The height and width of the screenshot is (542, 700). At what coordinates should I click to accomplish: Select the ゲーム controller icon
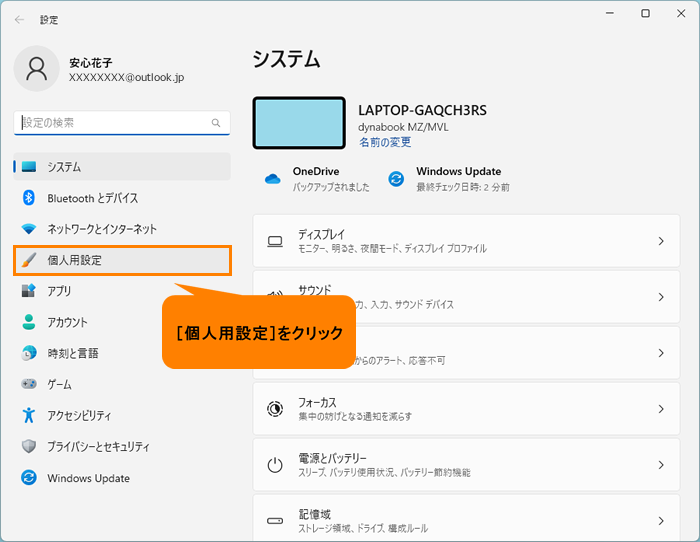[x=29, y=384]
